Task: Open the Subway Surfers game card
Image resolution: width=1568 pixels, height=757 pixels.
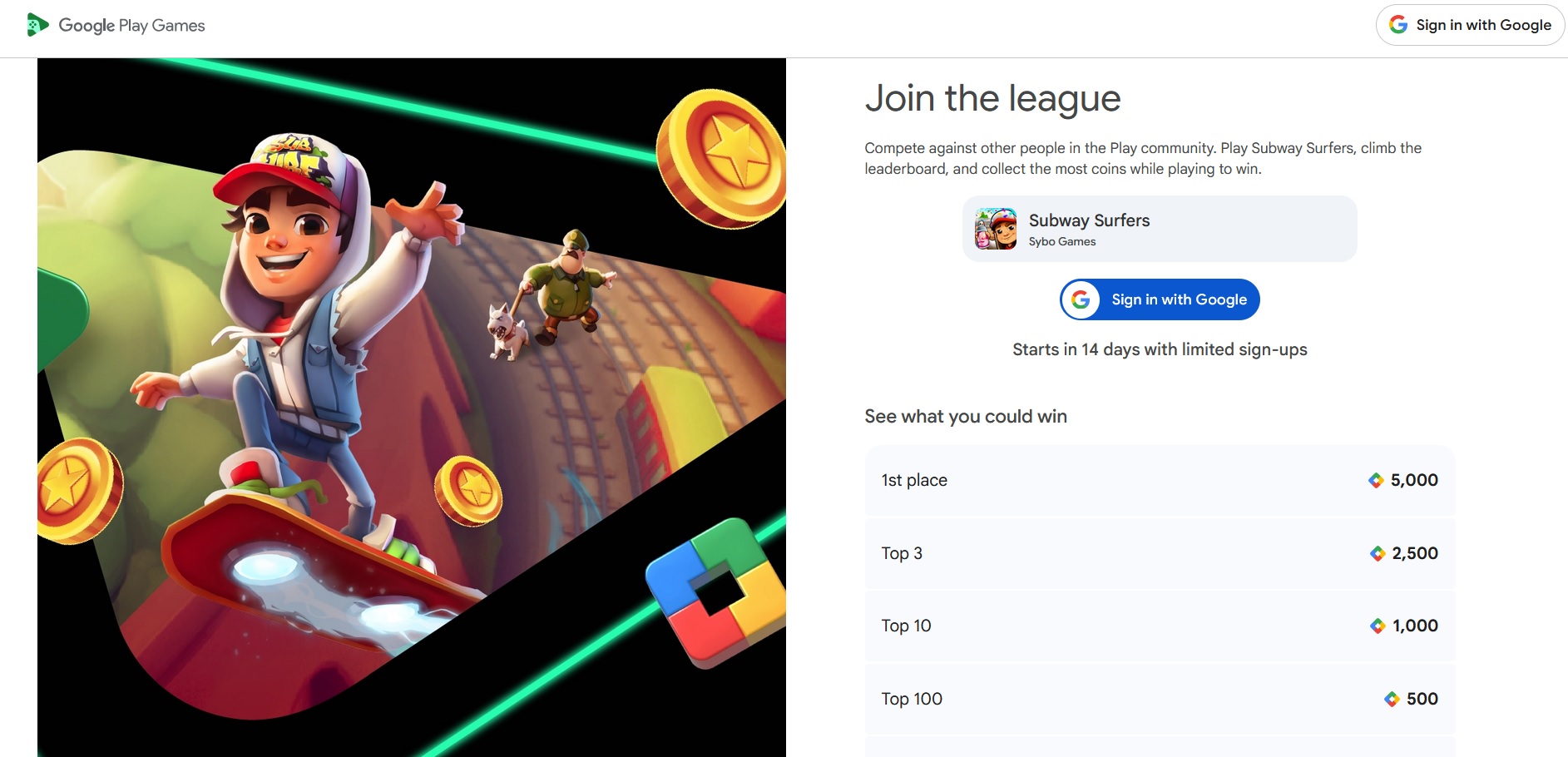Action: coord(1160,229)
